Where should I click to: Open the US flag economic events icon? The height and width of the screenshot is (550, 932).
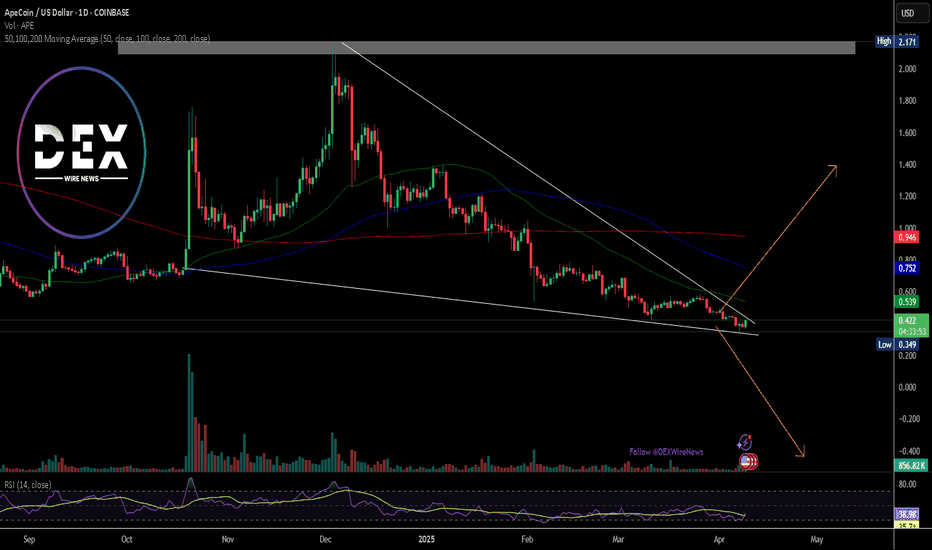pyautogui.click(x=746, y=461)
